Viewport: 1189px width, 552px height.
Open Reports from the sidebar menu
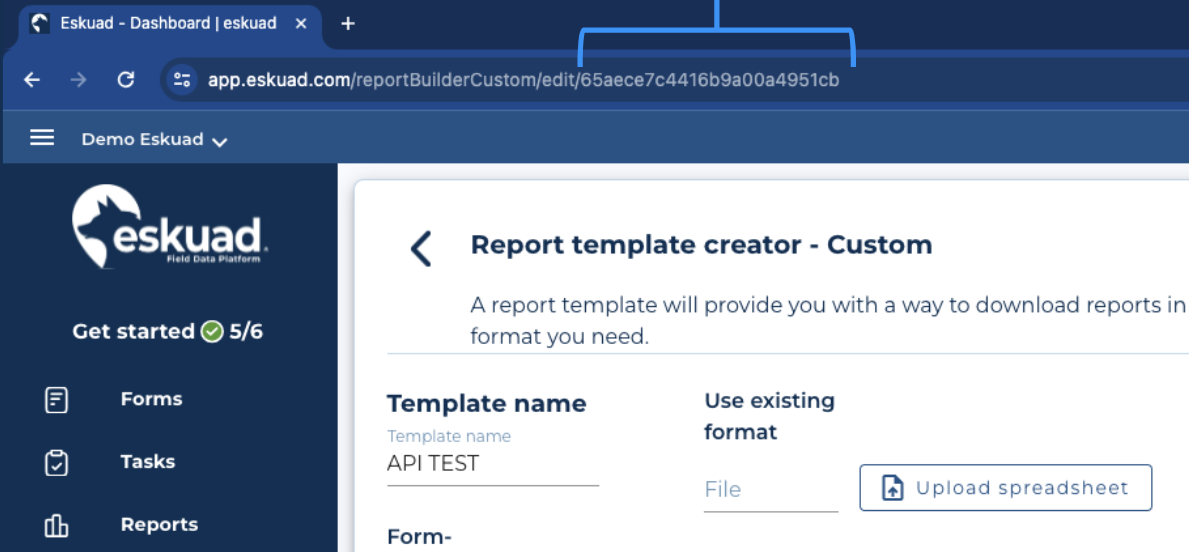159,525
